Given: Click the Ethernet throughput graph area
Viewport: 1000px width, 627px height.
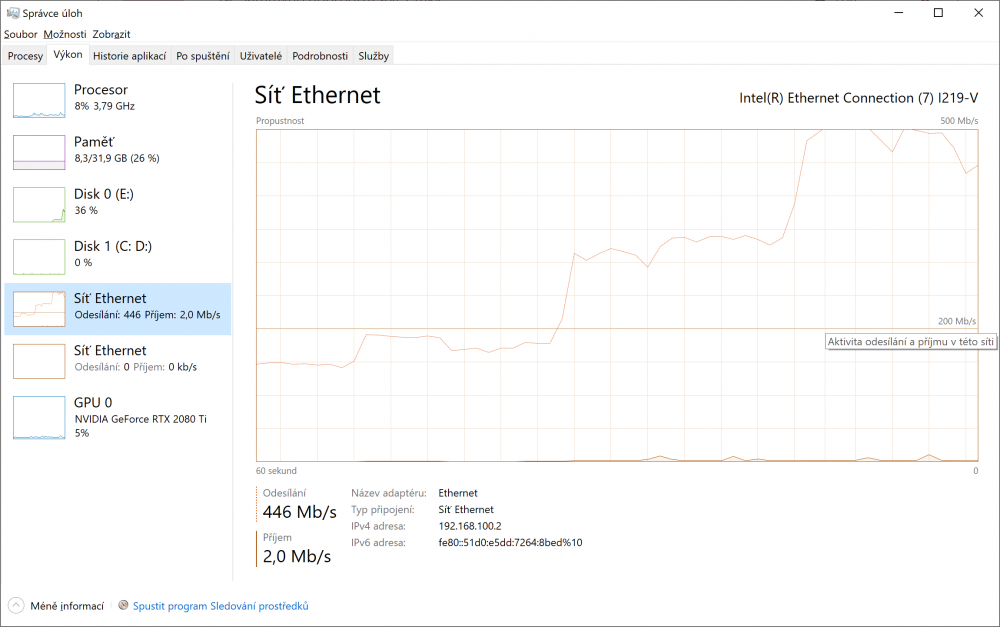Looking at the screenshot, I should pyautogui.click(x=617, y=295).
